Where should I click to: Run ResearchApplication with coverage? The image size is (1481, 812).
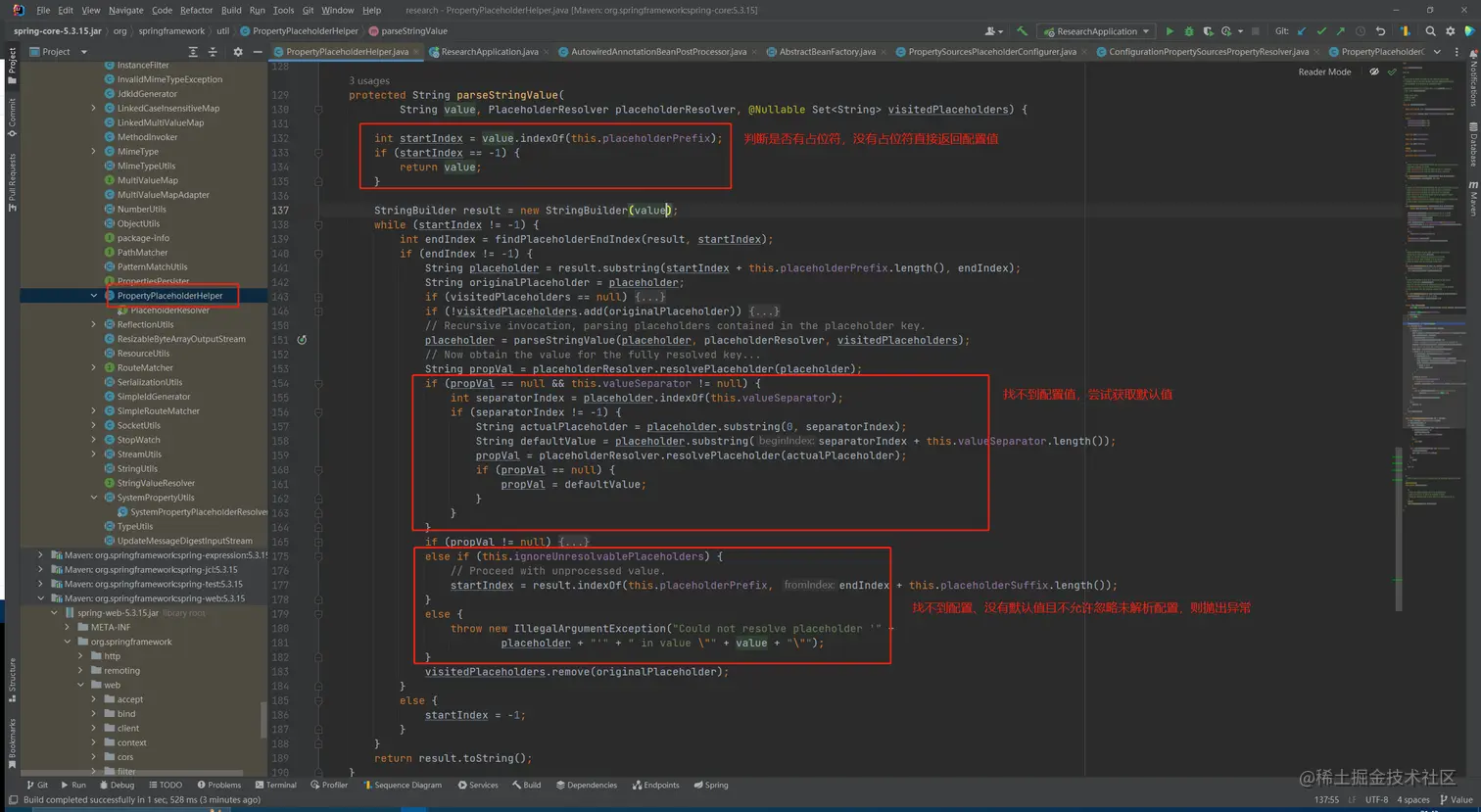[1208, 31]
